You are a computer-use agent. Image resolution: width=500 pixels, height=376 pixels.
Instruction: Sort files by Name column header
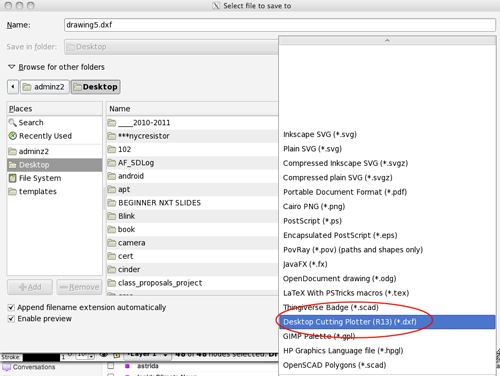click(x=192, y=109)
